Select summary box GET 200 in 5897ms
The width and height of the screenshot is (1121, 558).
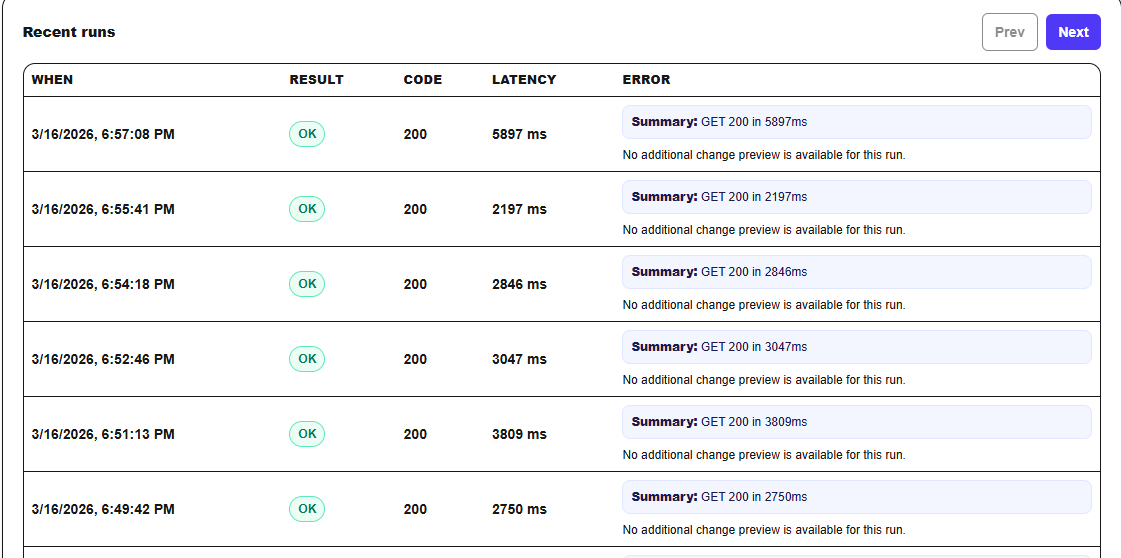(856, 122)
